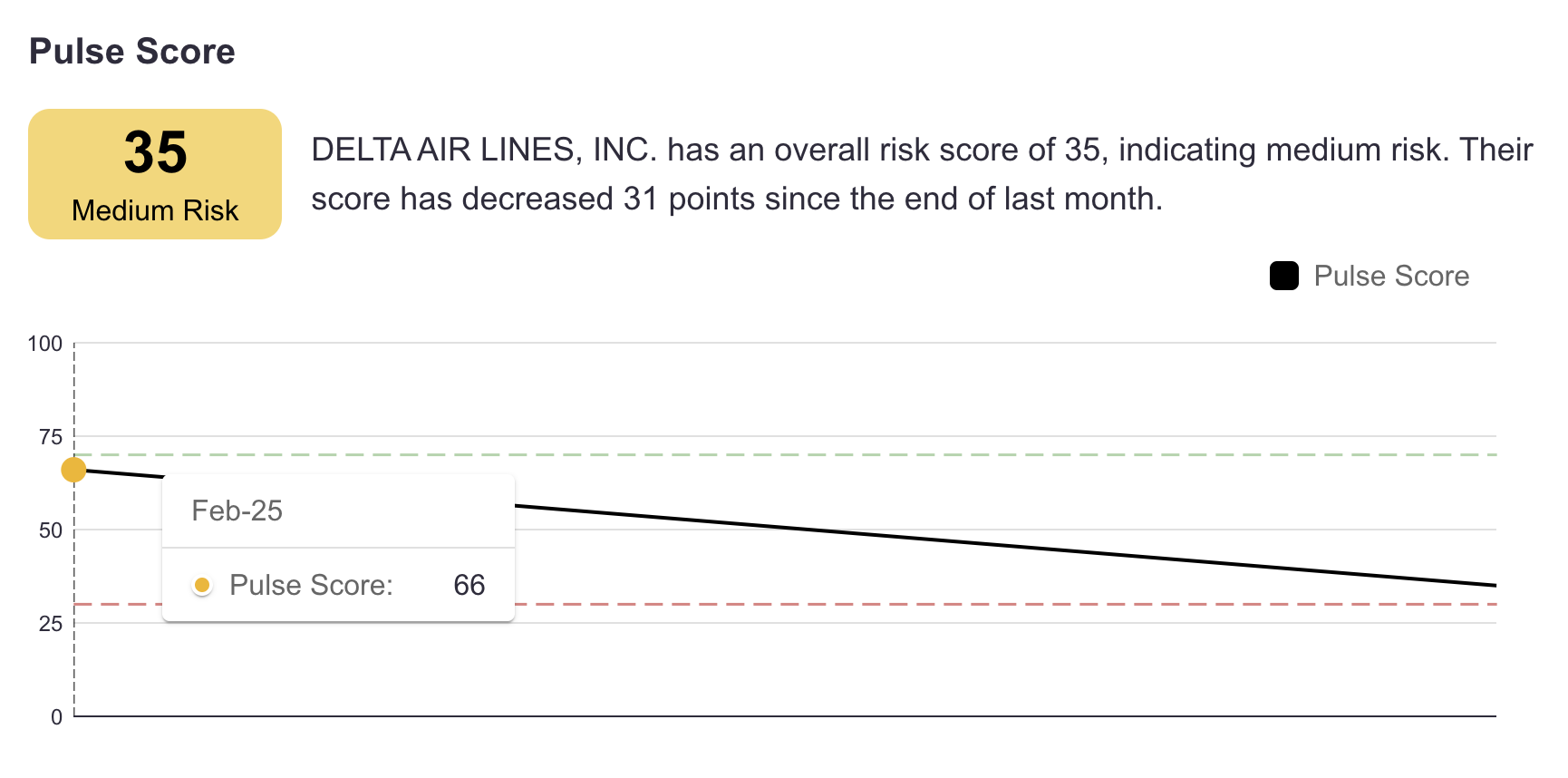Click the 25 y-axis label
The image size is (1568, 778).
coord(51,624)
